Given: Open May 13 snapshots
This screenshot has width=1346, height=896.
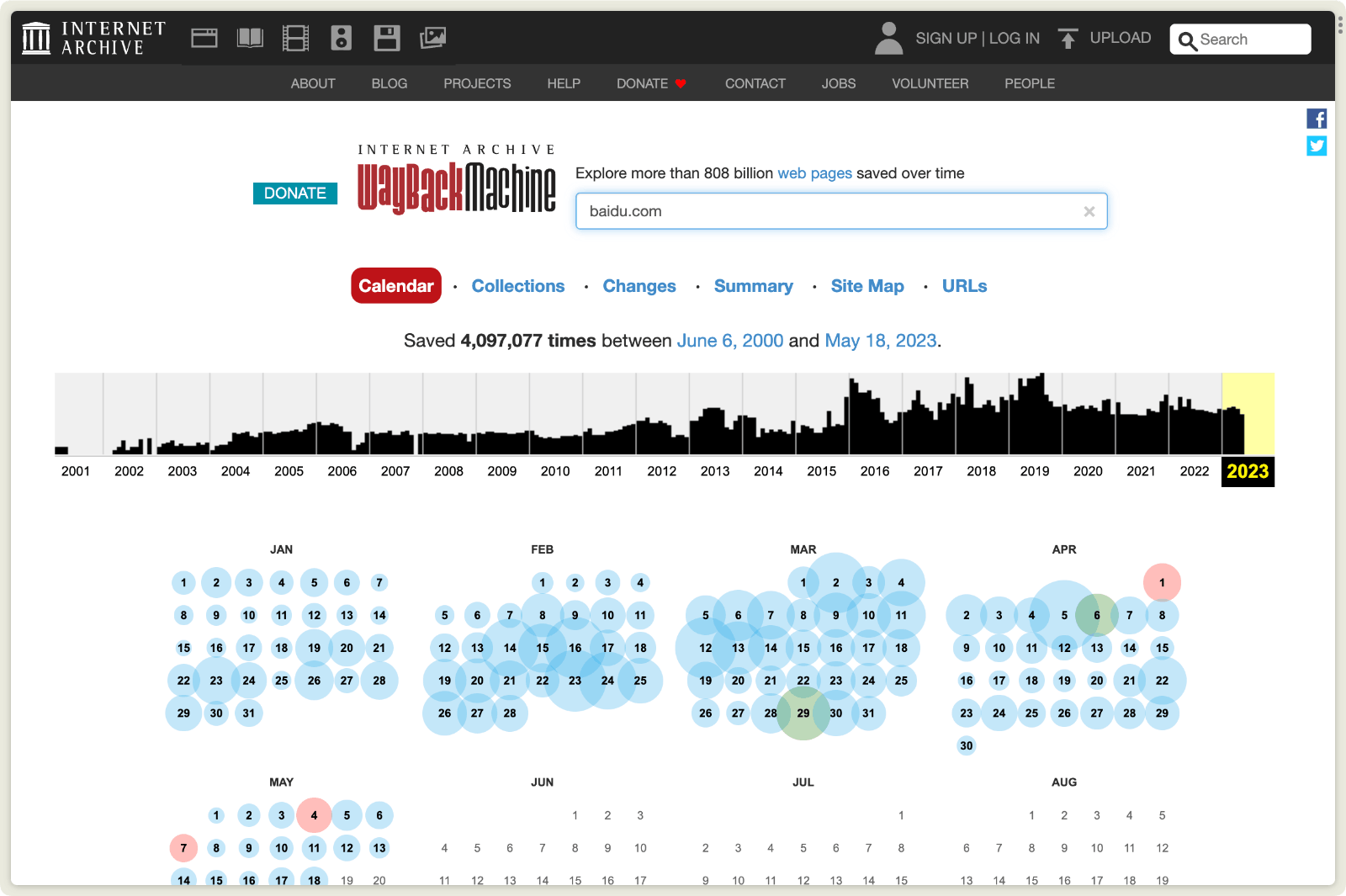Looking at the screenshot, I should 379,848.
